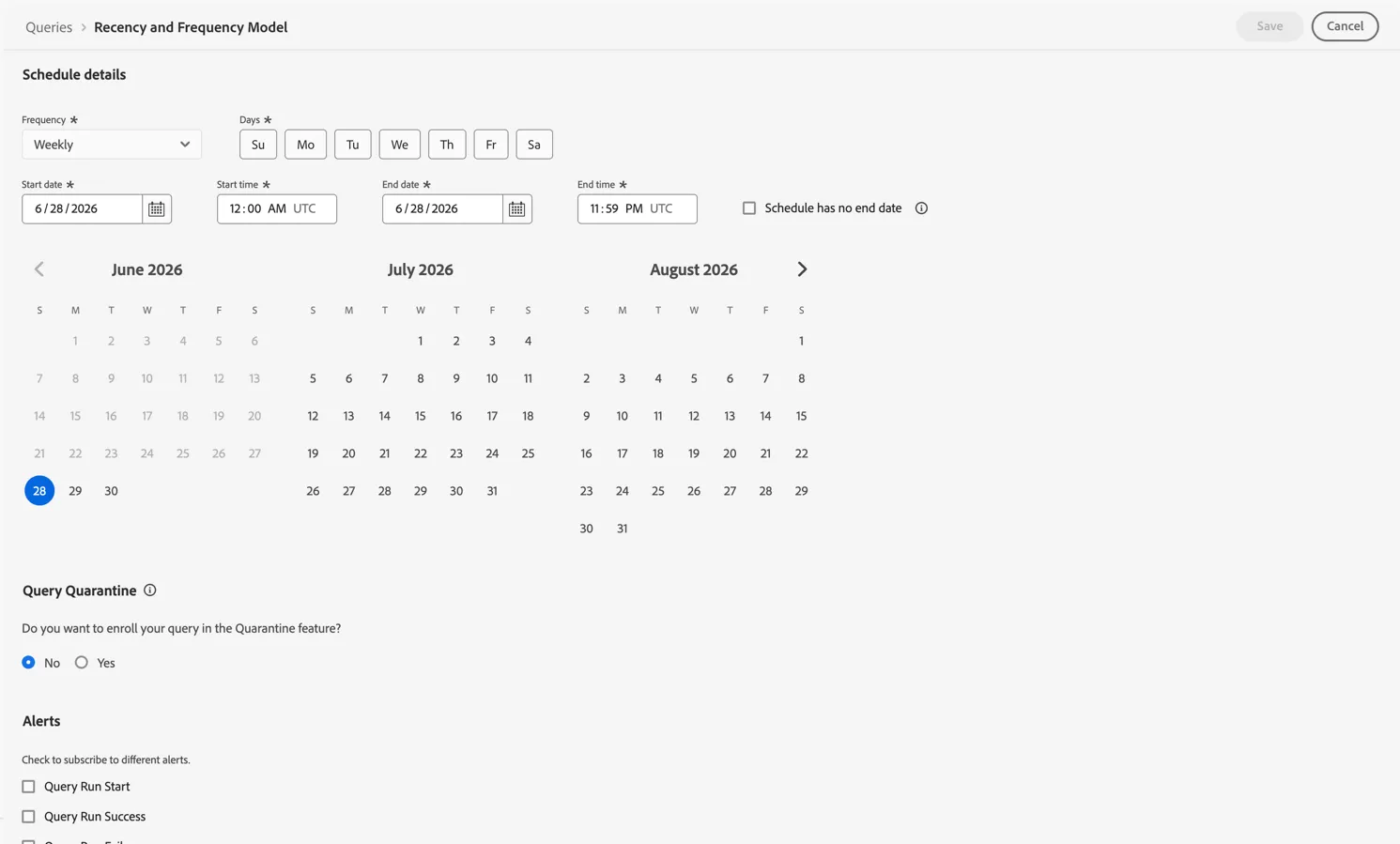Click the June 2026 month heading

(146, 269)
